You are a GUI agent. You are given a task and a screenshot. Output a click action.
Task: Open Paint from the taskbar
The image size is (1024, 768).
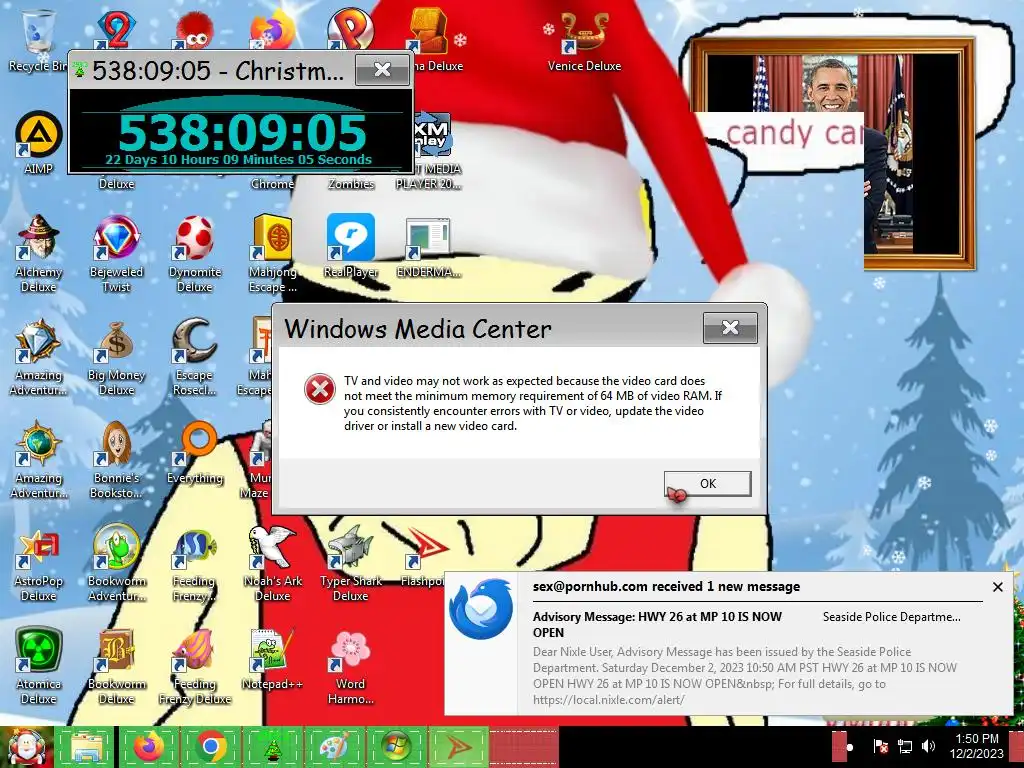pyautogui.click(x=334, y=746)
